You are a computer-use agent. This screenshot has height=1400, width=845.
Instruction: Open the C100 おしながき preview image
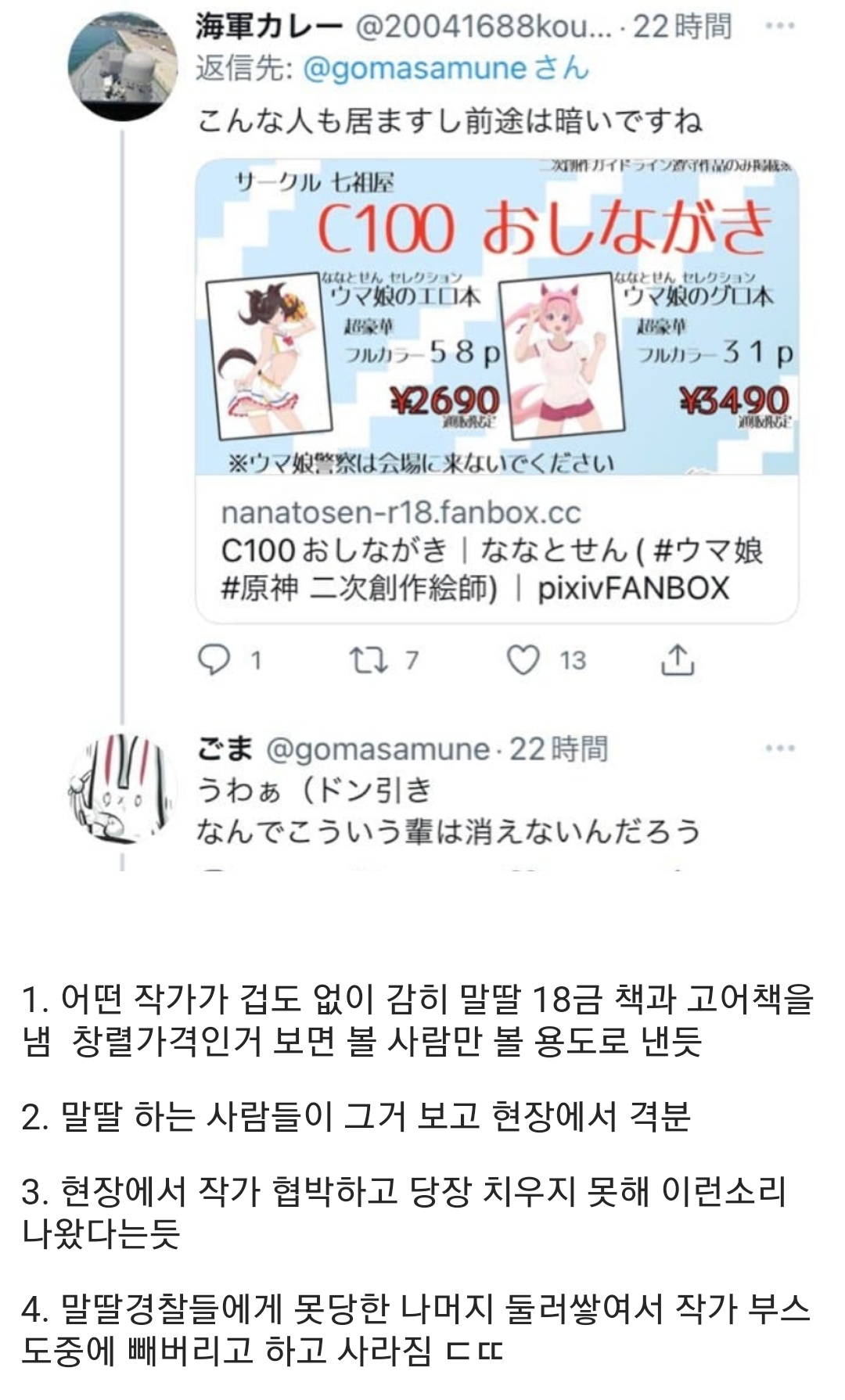pos(497,317)
